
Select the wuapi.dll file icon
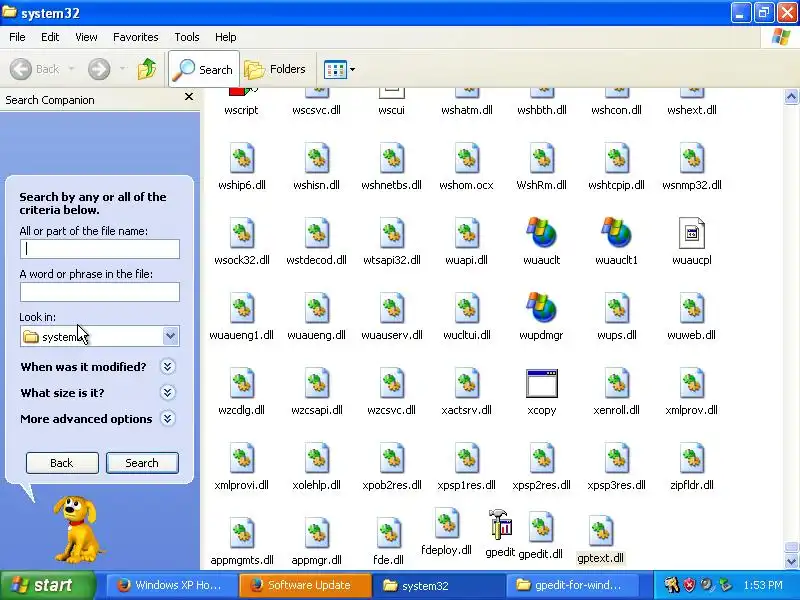pyautogui.click(x=466, y=233)
